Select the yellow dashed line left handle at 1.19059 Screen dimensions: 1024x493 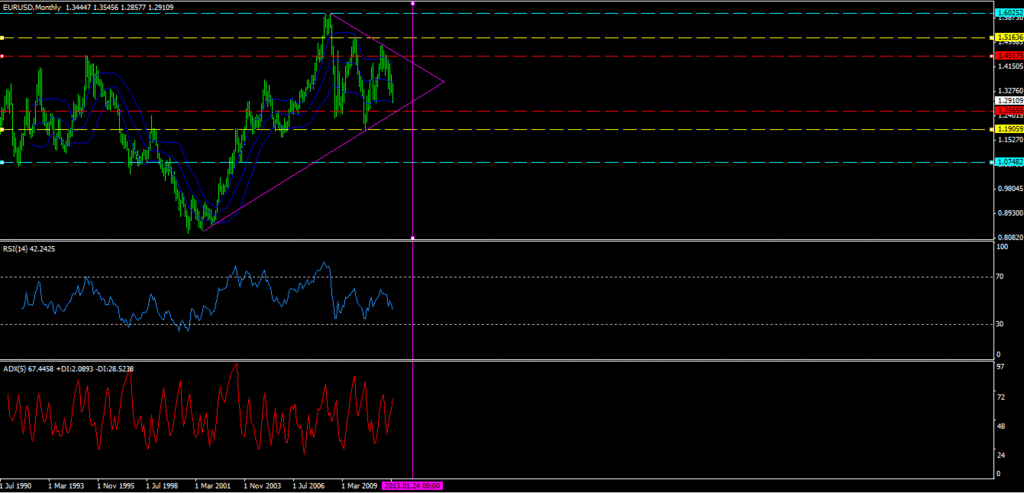click(x=1, y=130)
